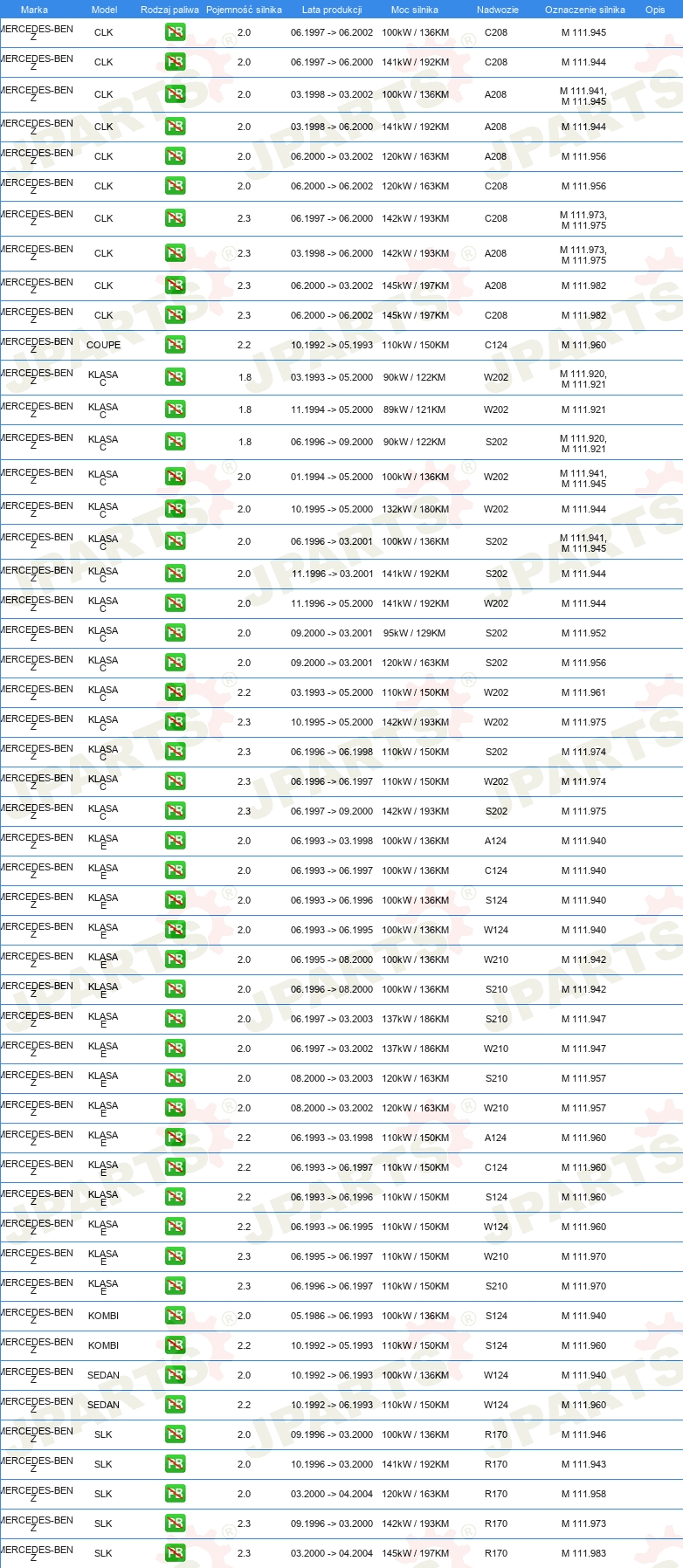Image resolution: width=683 pixels, height=1568 pixels.
Task: Click the Oznaczenie silnika column header
Action: point(585,10)
